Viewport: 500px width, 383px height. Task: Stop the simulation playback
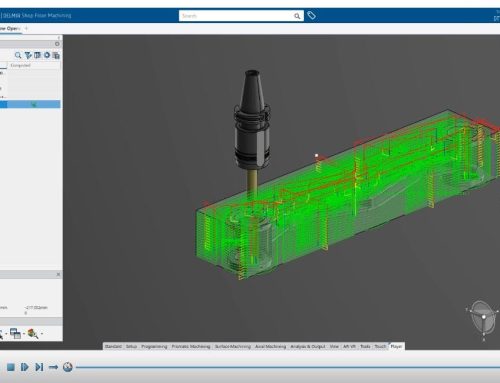click(11, 367)
